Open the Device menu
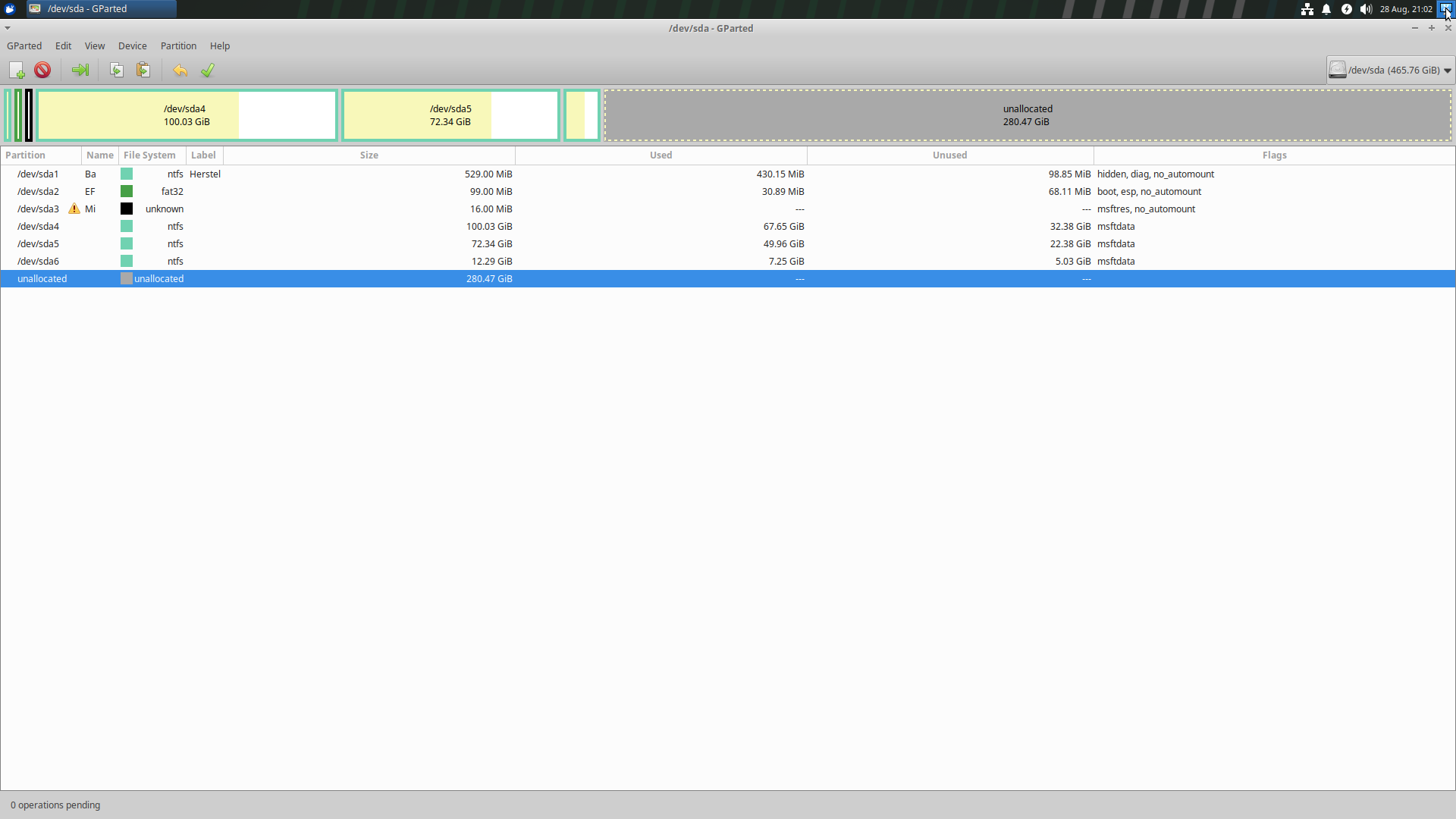The image size is (1456, 819). coord(133,46)
